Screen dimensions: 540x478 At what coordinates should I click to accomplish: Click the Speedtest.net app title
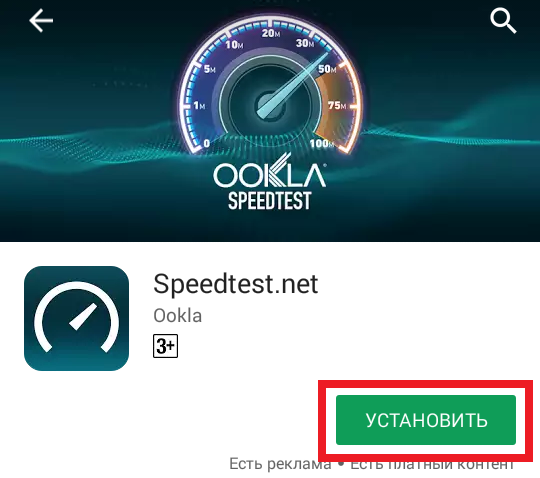pyautogui.click(x=236, y=284)
